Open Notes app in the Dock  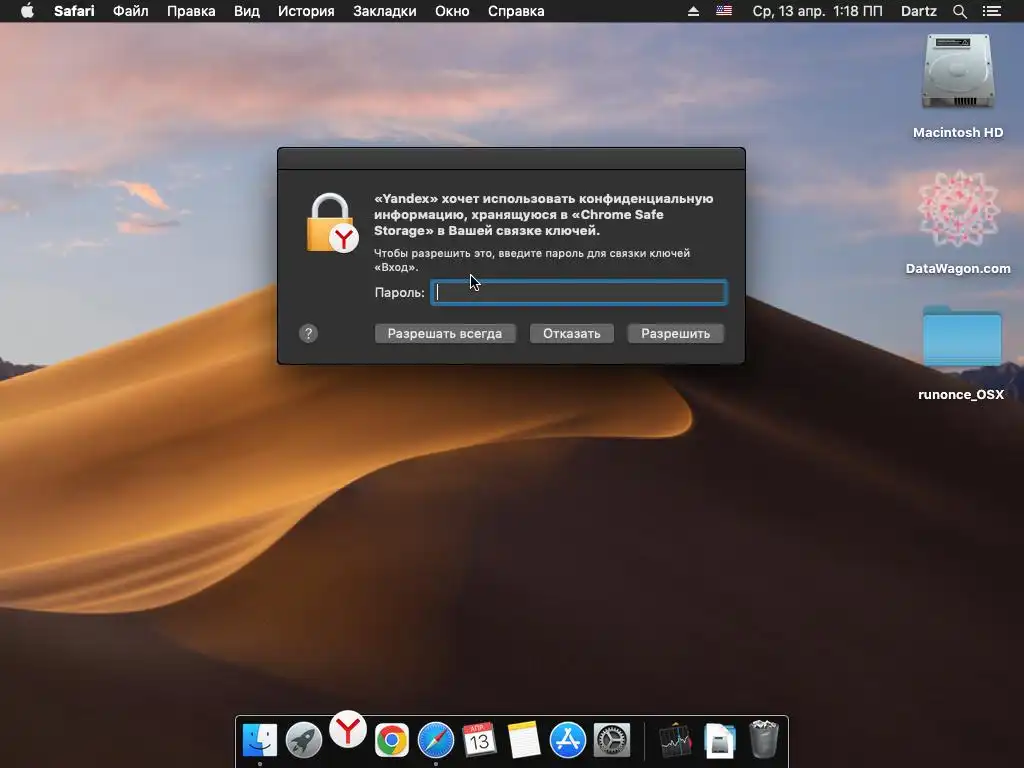[524, 740]
